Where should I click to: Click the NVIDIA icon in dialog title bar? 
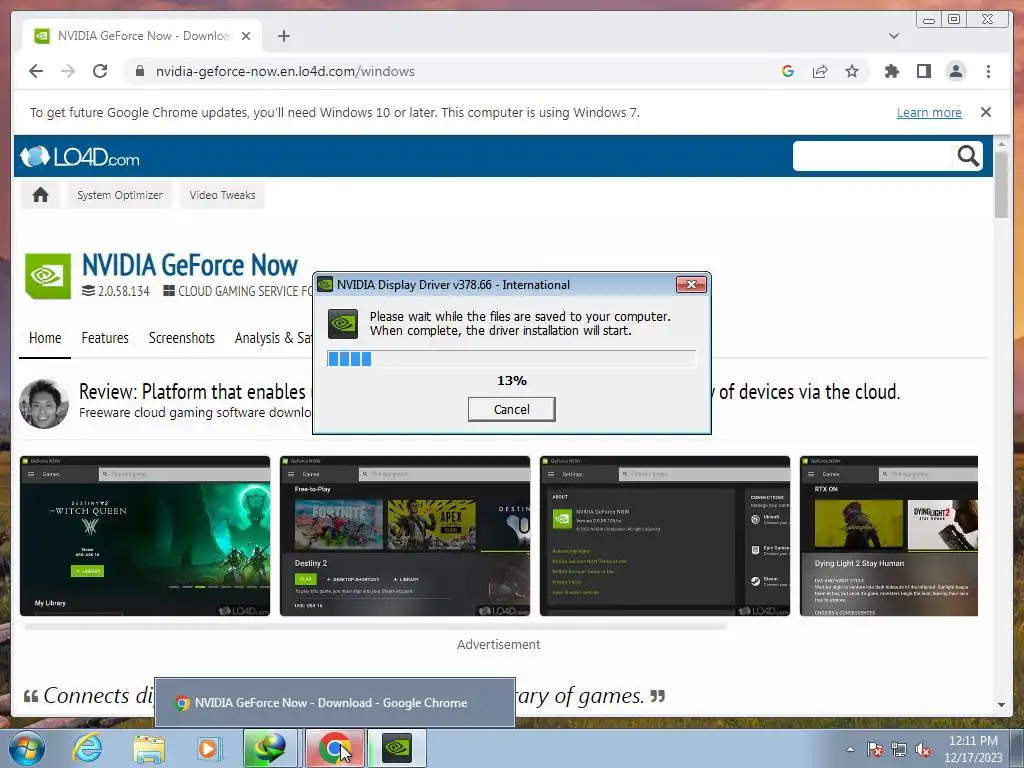pos(325,285)
